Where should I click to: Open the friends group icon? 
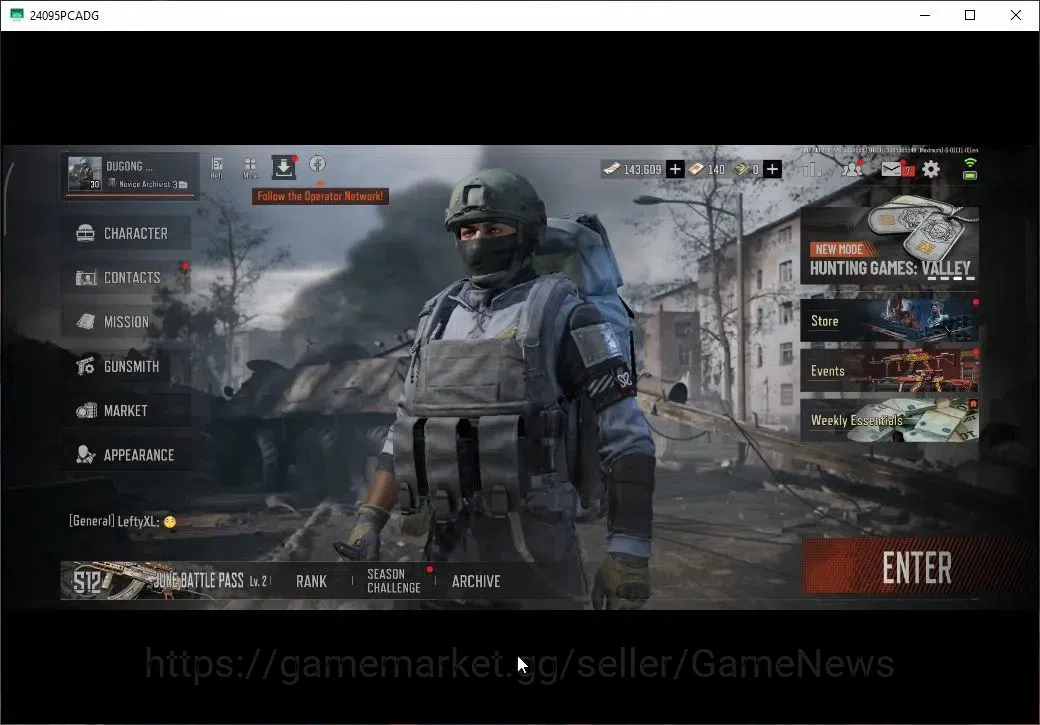point(852,169)
